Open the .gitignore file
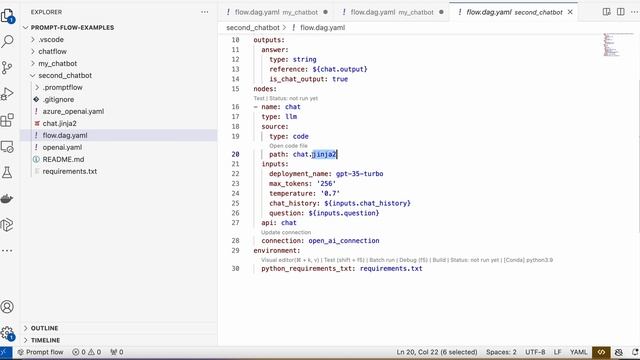This screenshot has height=360, width=640. [x=58, y=99]
